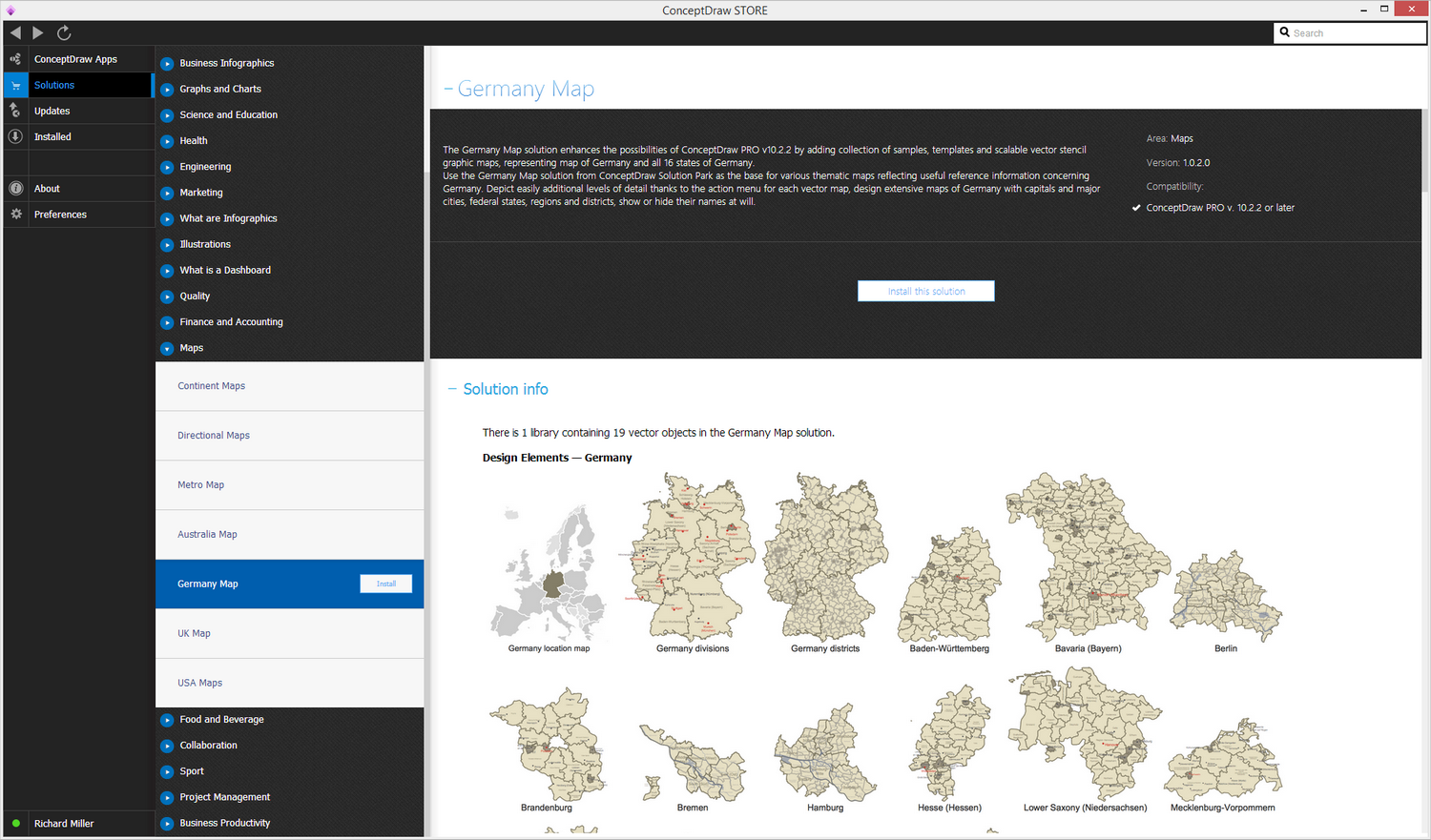Expand the Sport category
1431x840 pixels.
pos(167,771)
